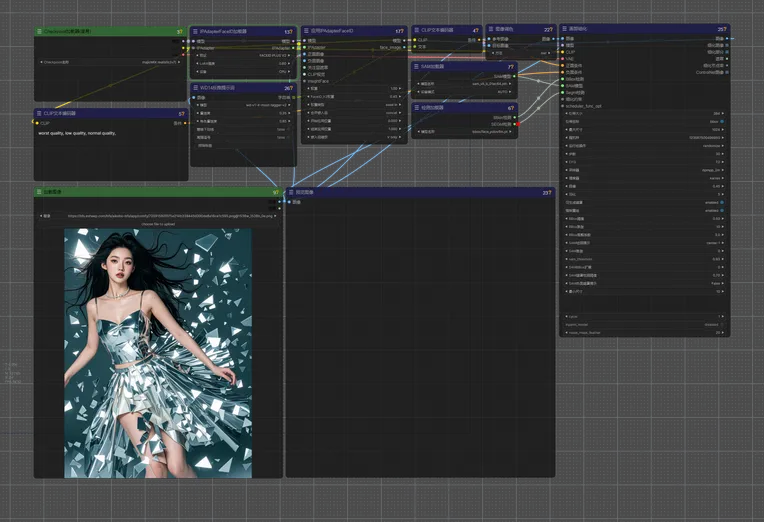The image size is (764, 522).
Task: Click 'choose file to upload' button
Action: 158,224
